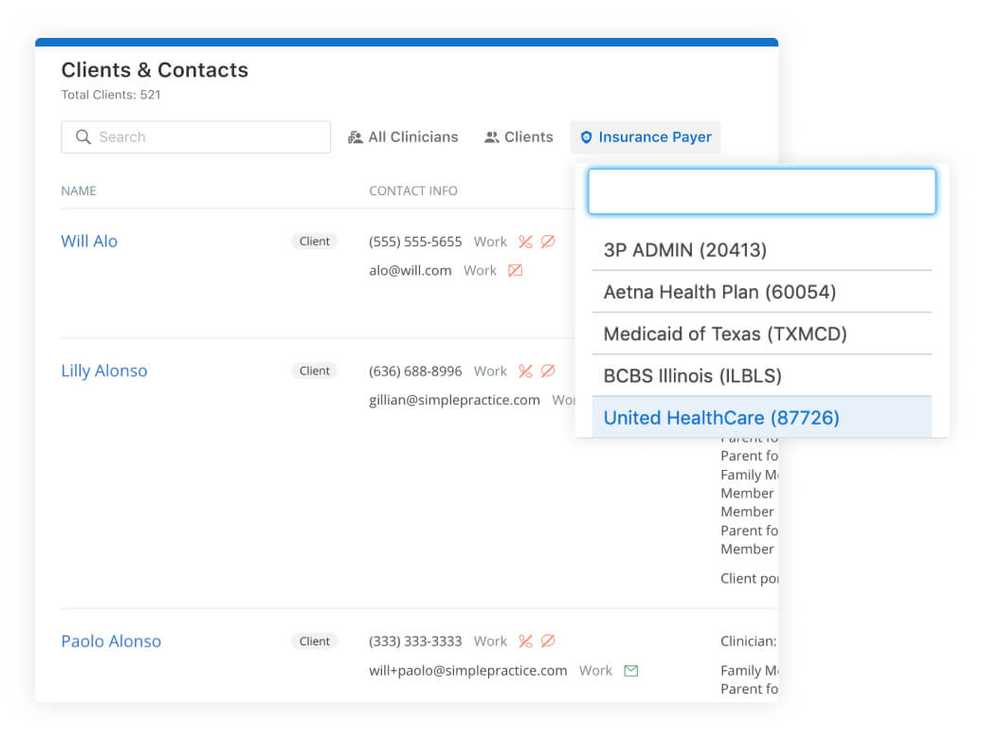The height and width of the screenshot is (742, 985).
Task: Collapse the Insurance Payer filter
Action: click(x=646, y=137)
